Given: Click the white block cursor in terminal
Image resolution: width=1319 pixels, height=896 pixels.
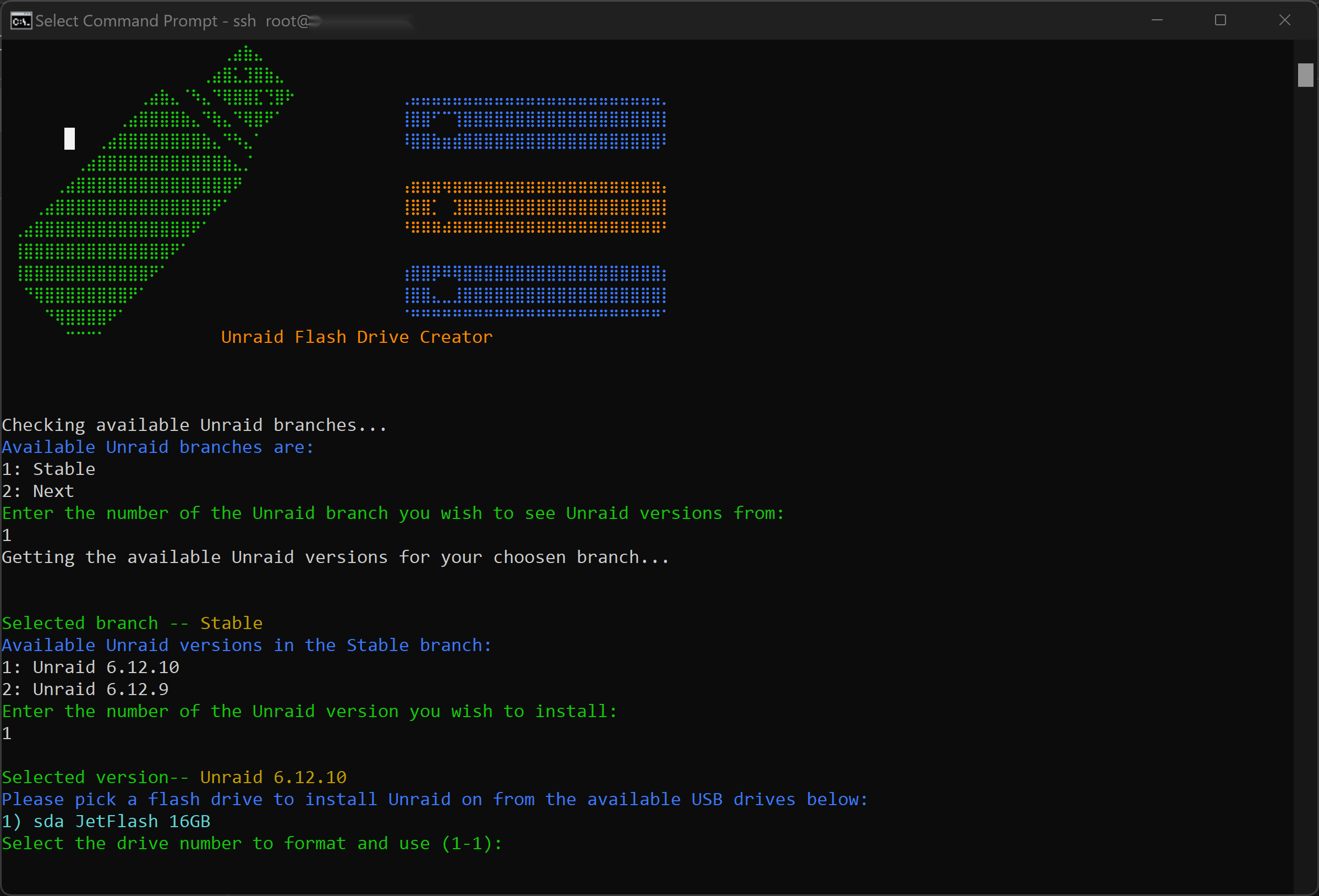Looking at the screenshot, I should pos(69,139).
